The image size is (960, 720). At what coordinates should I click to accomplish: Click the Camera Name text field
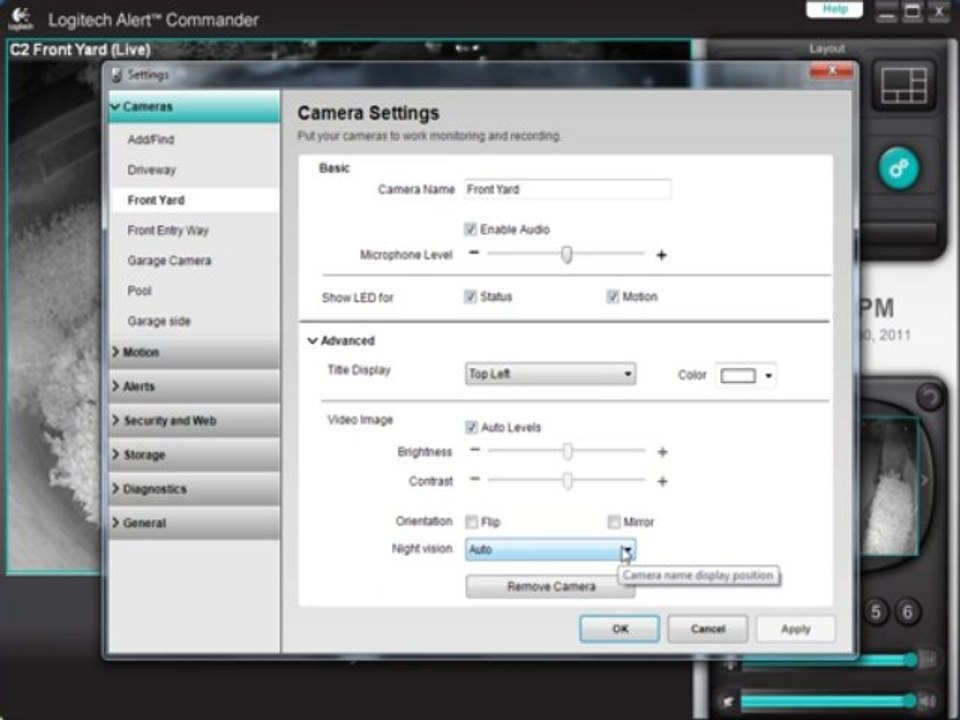tap(568, 189)
